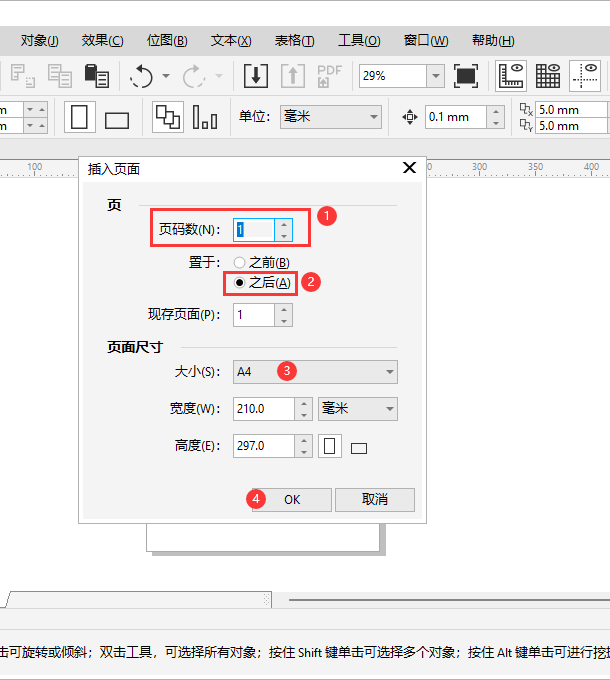Open the 位图(B) menu

pos(167,41)
